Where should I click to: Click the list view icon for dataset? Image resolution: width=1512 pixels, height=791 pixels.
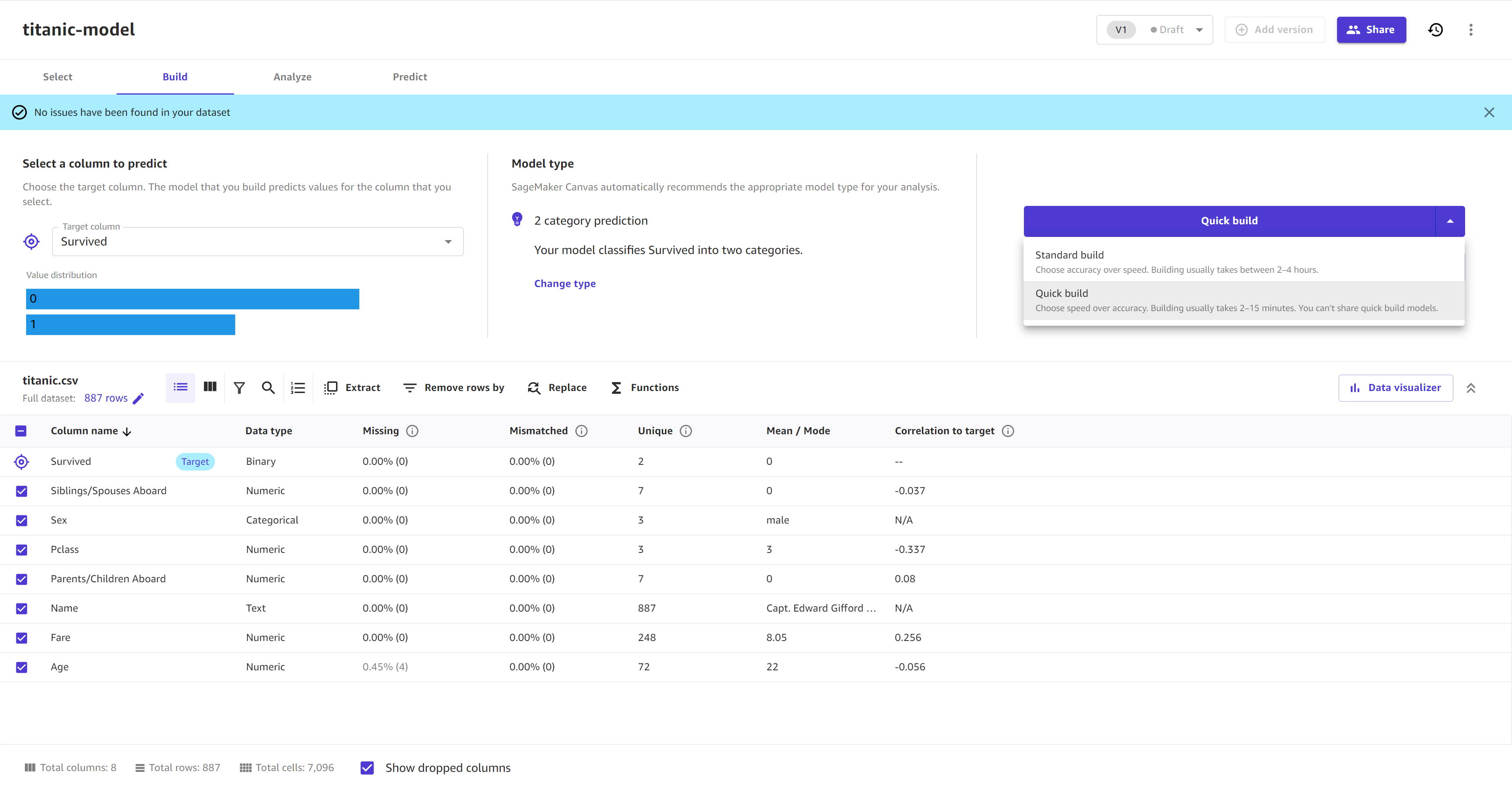pos(181,387)
